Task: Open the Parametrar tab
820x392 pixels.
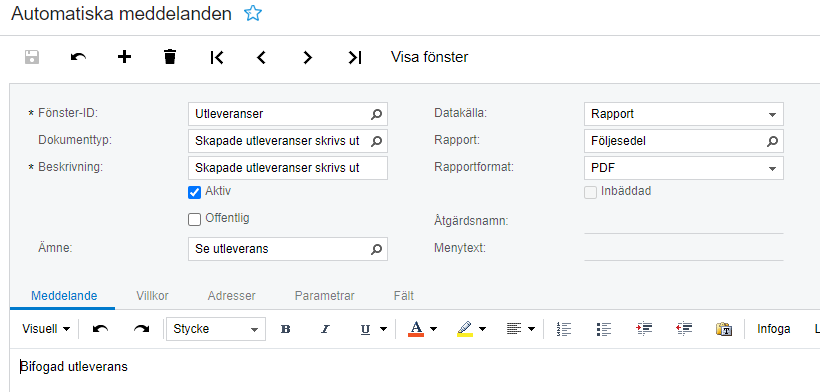Action: (x=325, y=296)
